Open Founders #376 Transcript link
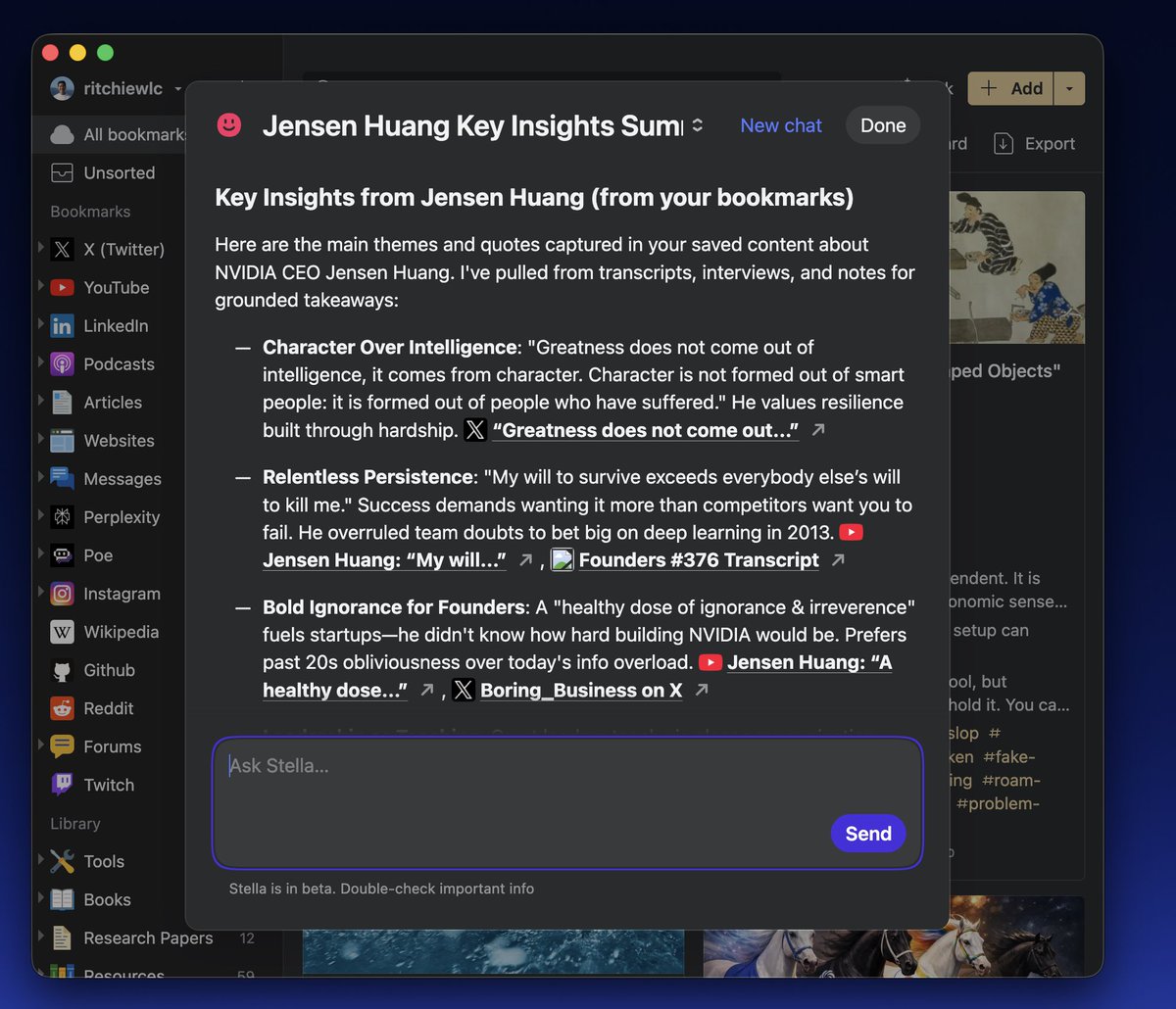 699,560
